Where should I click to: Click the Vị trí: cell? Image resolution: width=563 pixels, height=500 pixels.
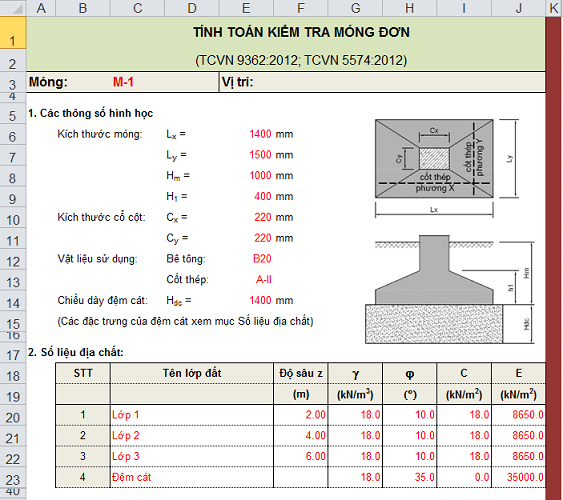(x=382, y=82)
